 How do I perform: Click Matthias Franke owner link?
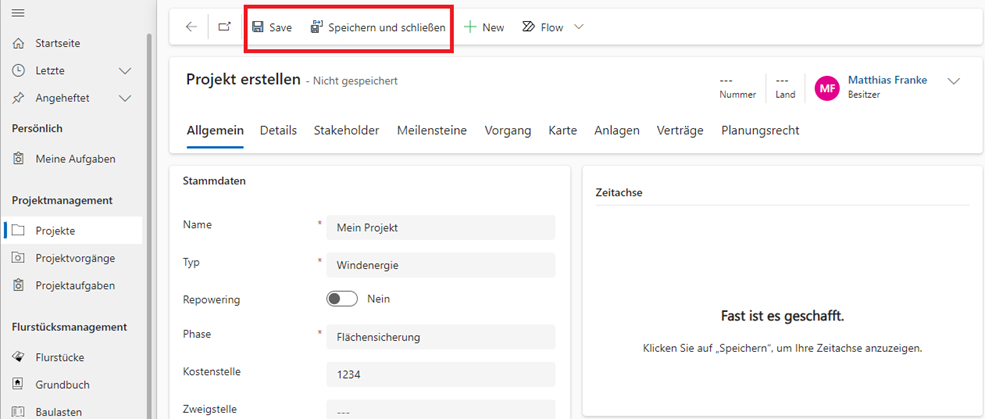click(x=888, y=80)
